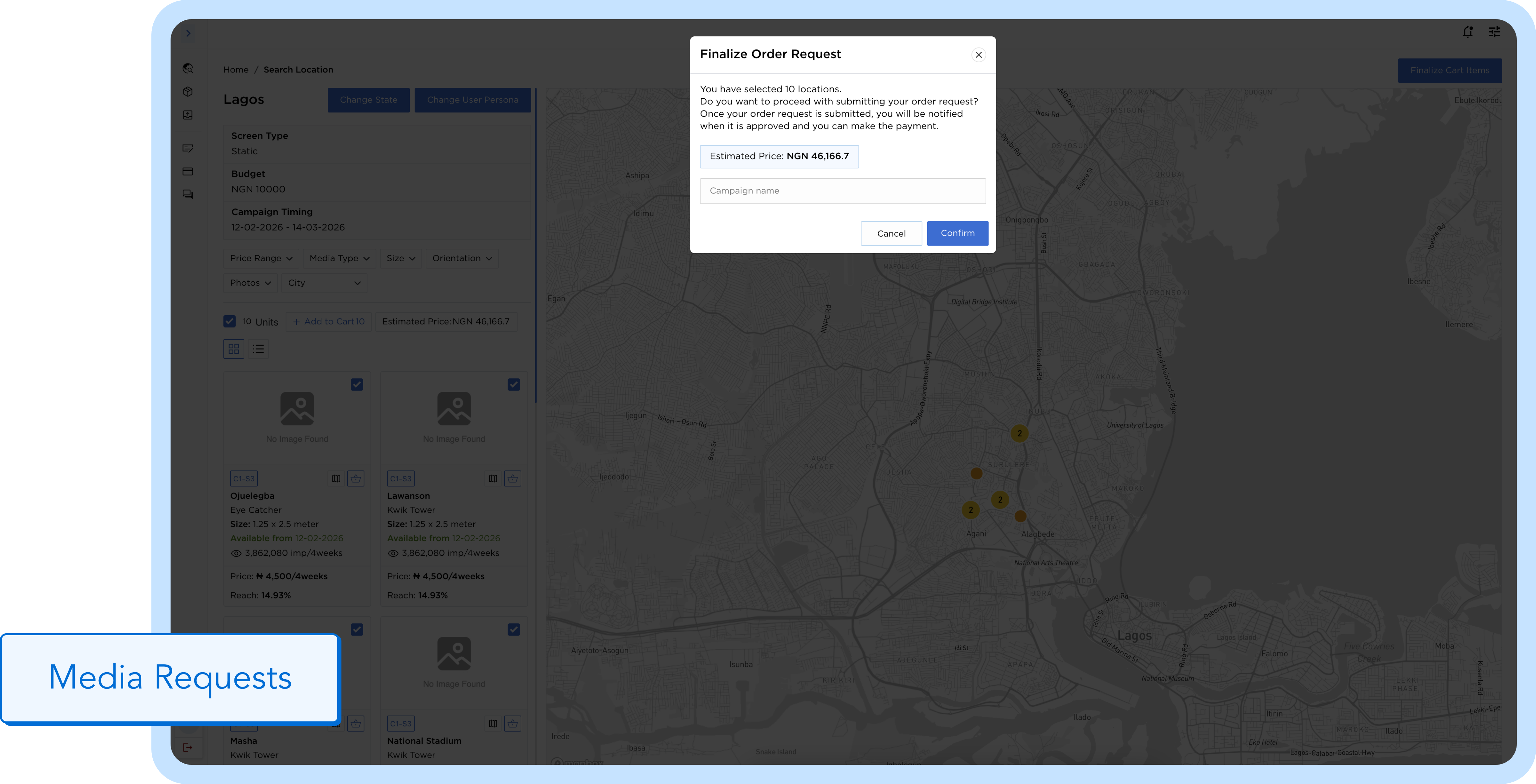Viewport: 1536px width, 784px height.
Task: Click Change User Persona button
Action: point(472,100)
